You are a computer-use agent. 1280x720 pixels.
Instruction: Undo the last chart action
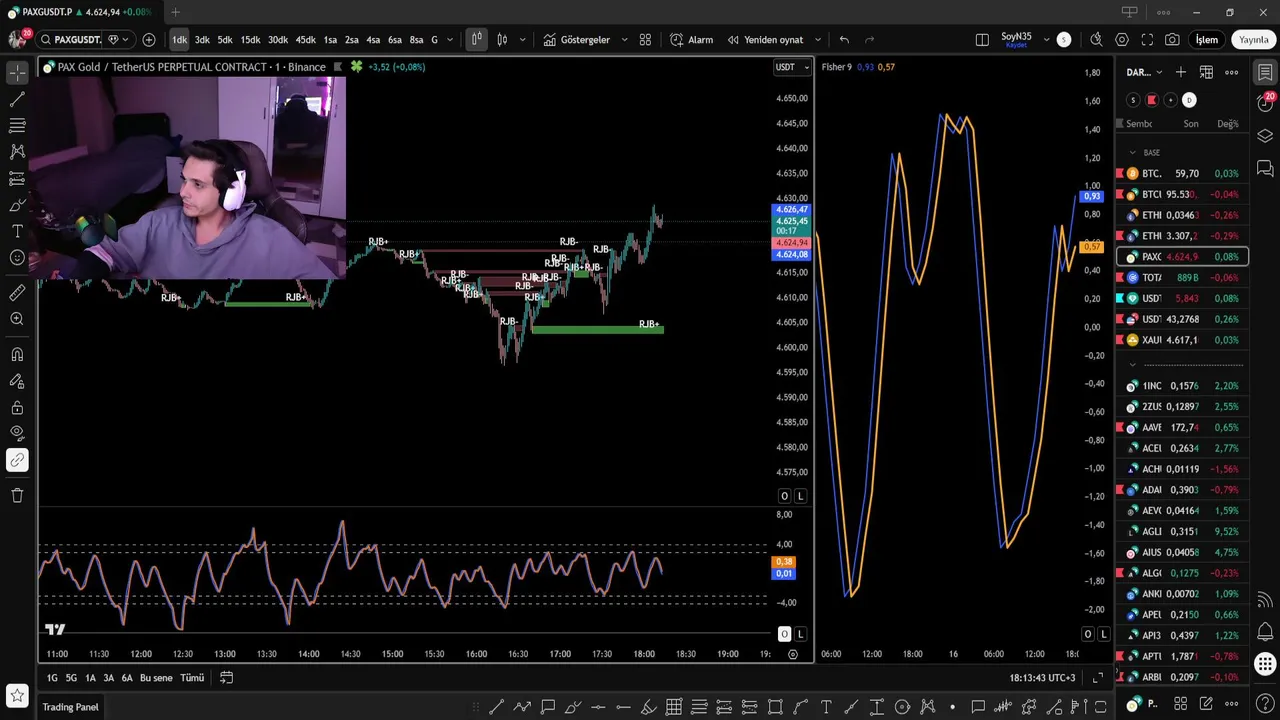(x=844, y=40)
